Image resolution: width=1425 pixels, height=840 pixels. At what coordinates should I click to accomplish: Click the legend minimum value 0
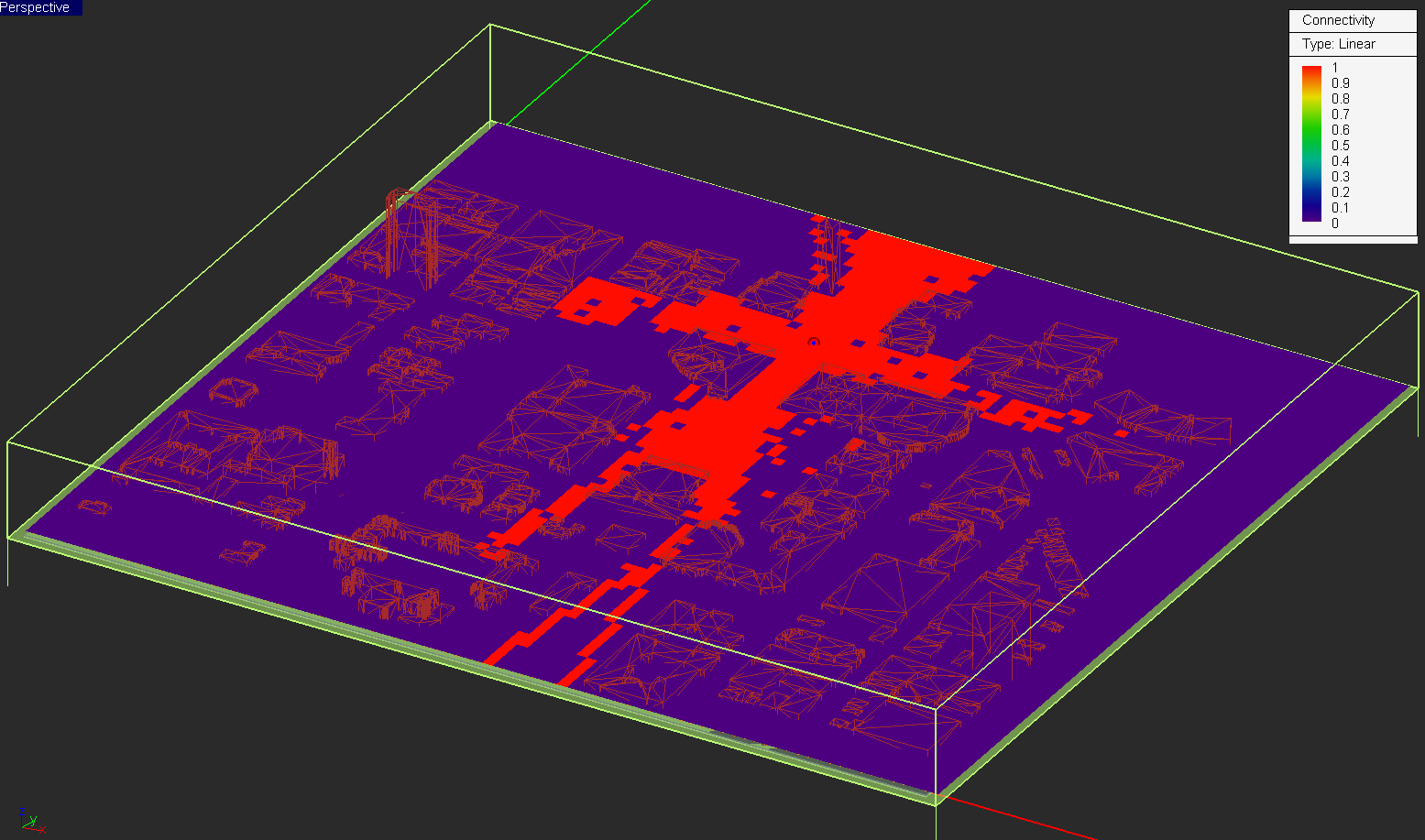[x=1335, y=224]
